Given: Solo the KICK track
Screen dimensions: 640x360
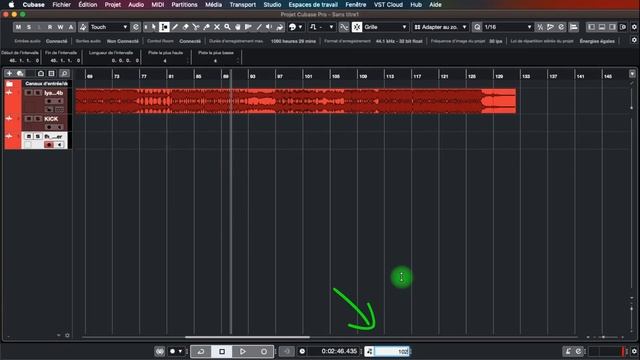Looking at the screenshot, I should (38, 119).
